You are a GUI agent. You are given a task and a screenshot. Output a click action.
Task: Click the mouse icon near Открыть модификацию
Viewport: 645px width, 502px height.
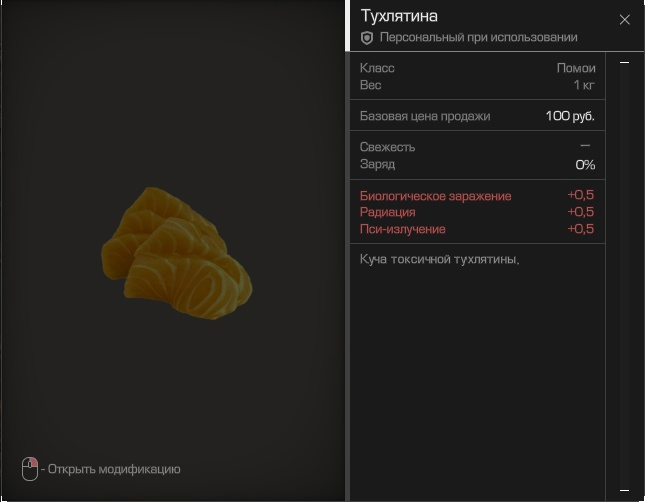(30, 468)
